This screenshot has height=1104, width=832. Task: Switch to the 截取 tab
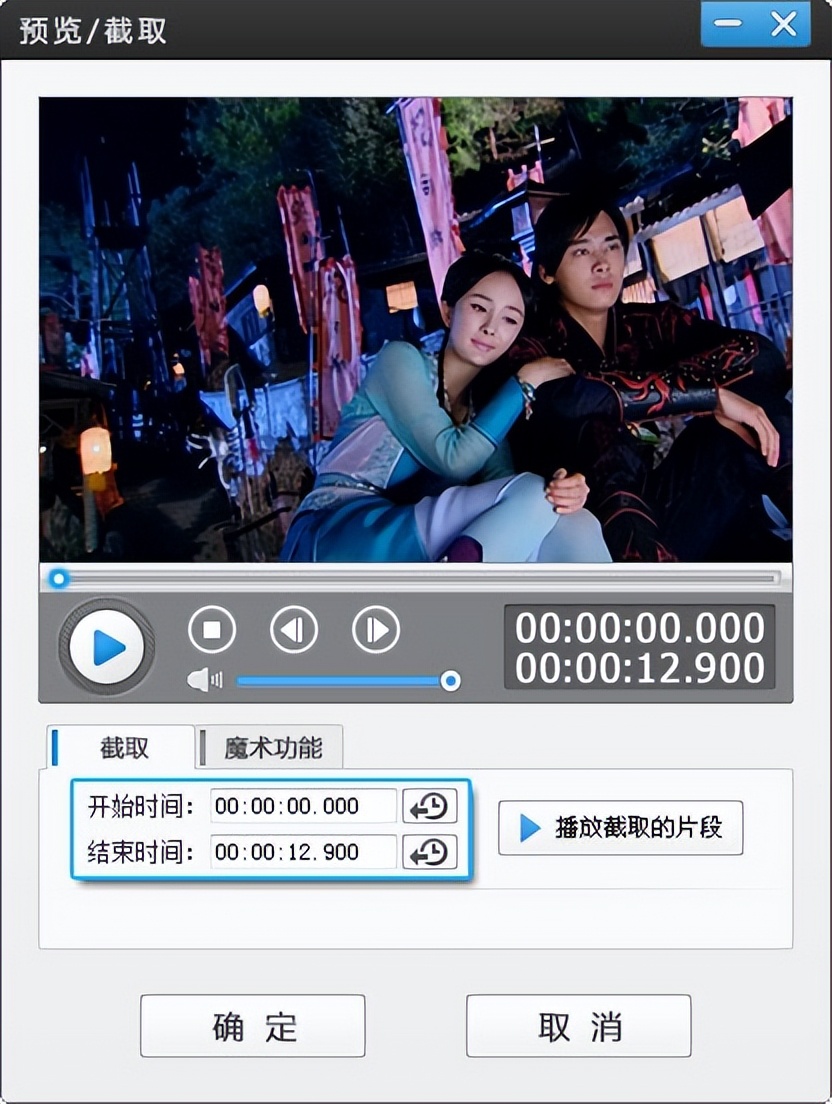point(121,747)
